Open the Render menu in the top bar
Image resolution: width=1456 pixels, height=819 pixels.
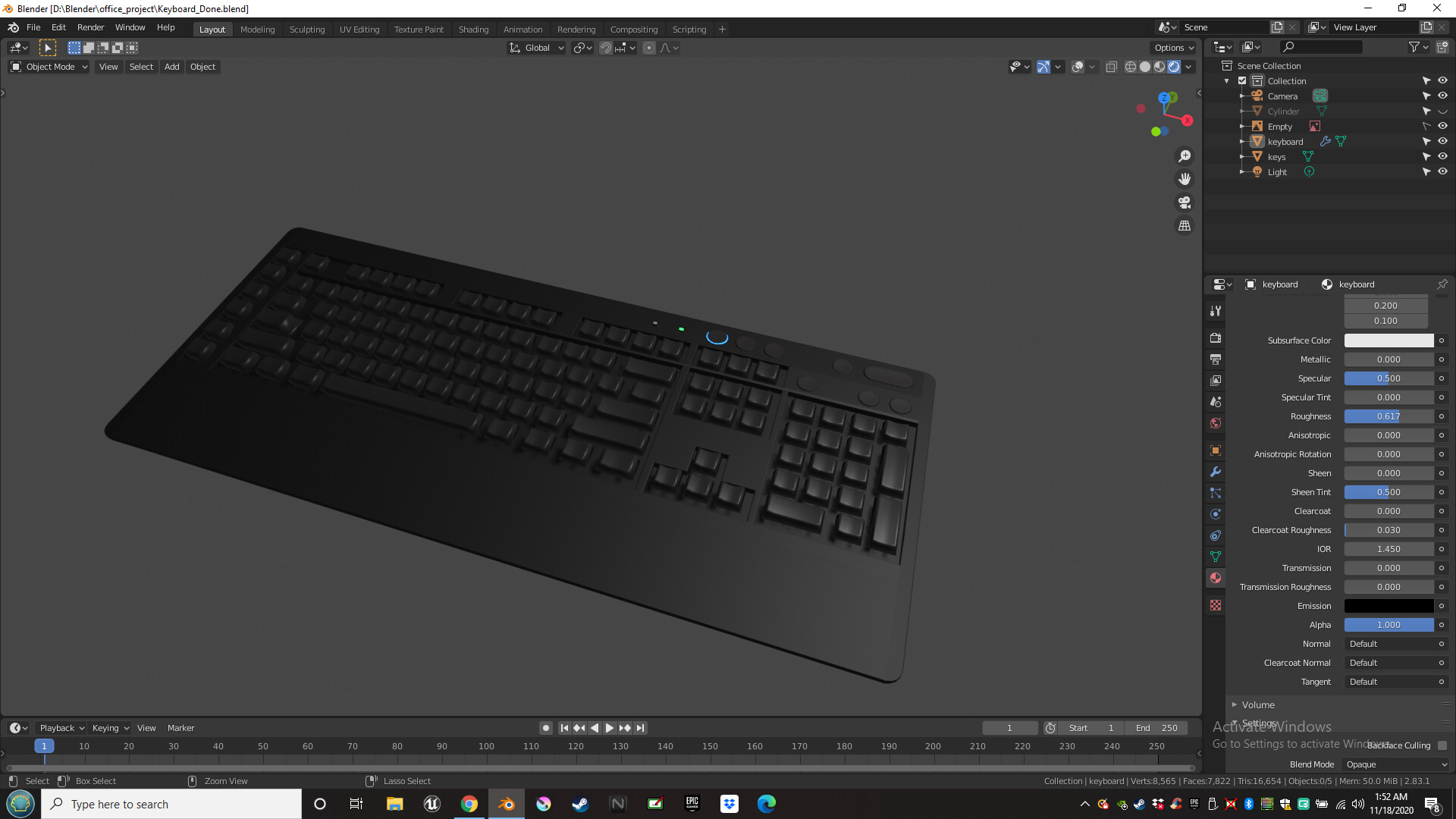click(90, 27)
